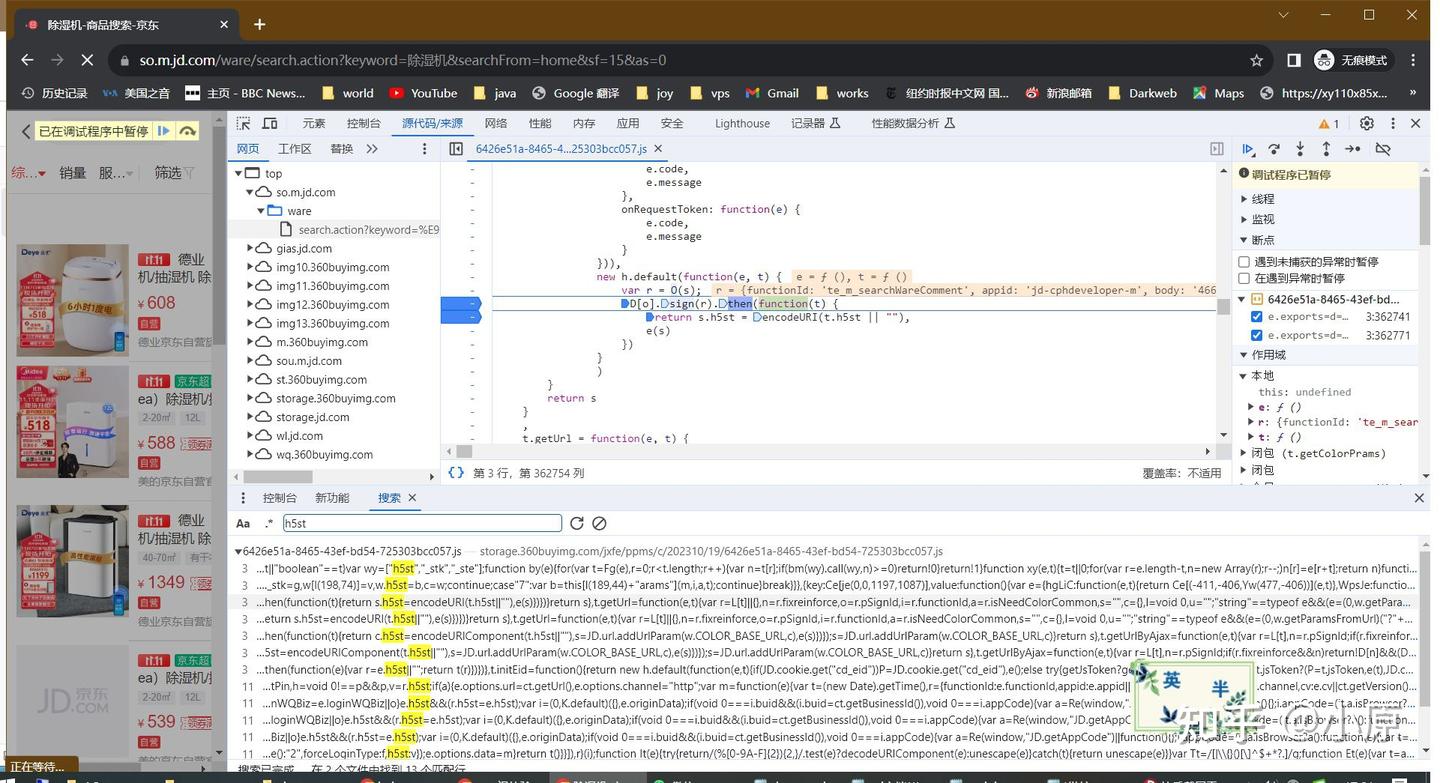This screenshot has height=783, width=1440.
Task: Toggle the device emulation toolbar icon
Action: (x=269, y=122)
